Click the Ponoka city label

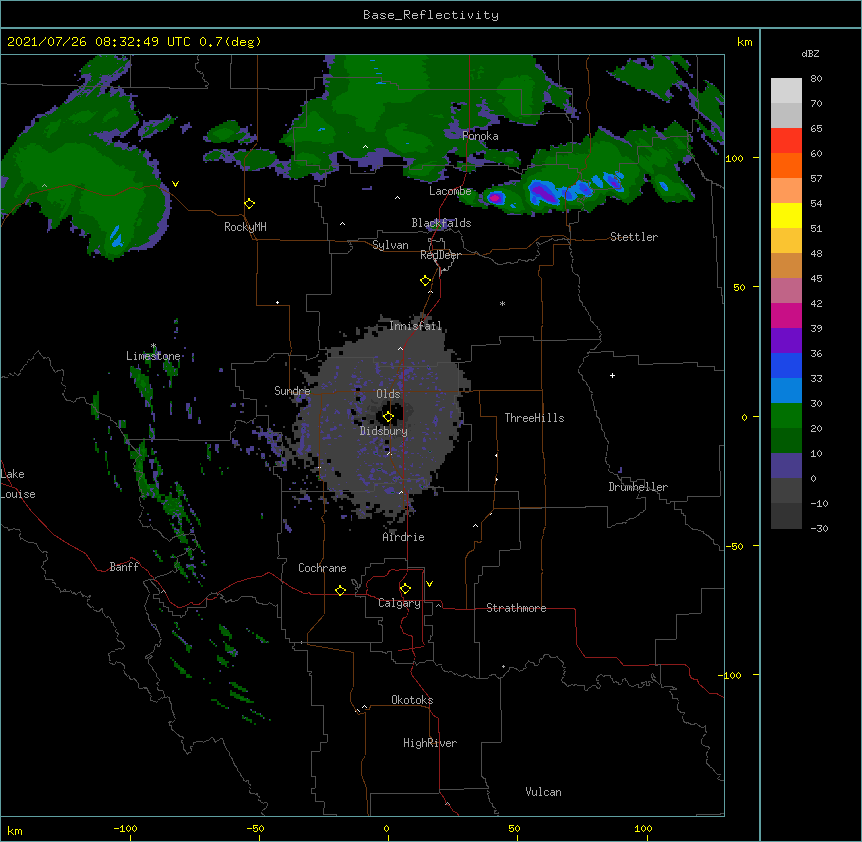(x=480, y=136)
